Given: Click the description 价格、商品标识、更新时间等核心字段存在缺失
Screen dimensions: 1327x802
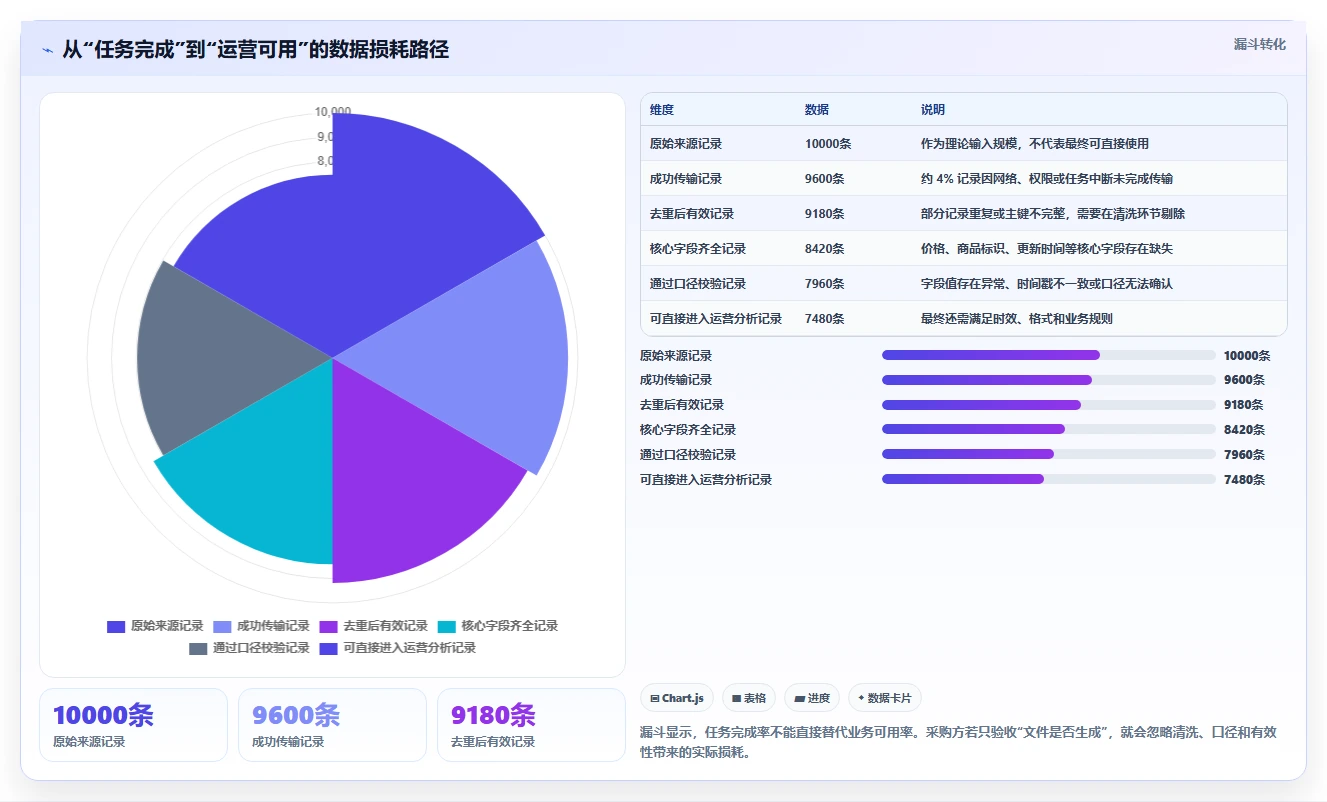Looking at the screenshot, I should tap(1047, 249).
